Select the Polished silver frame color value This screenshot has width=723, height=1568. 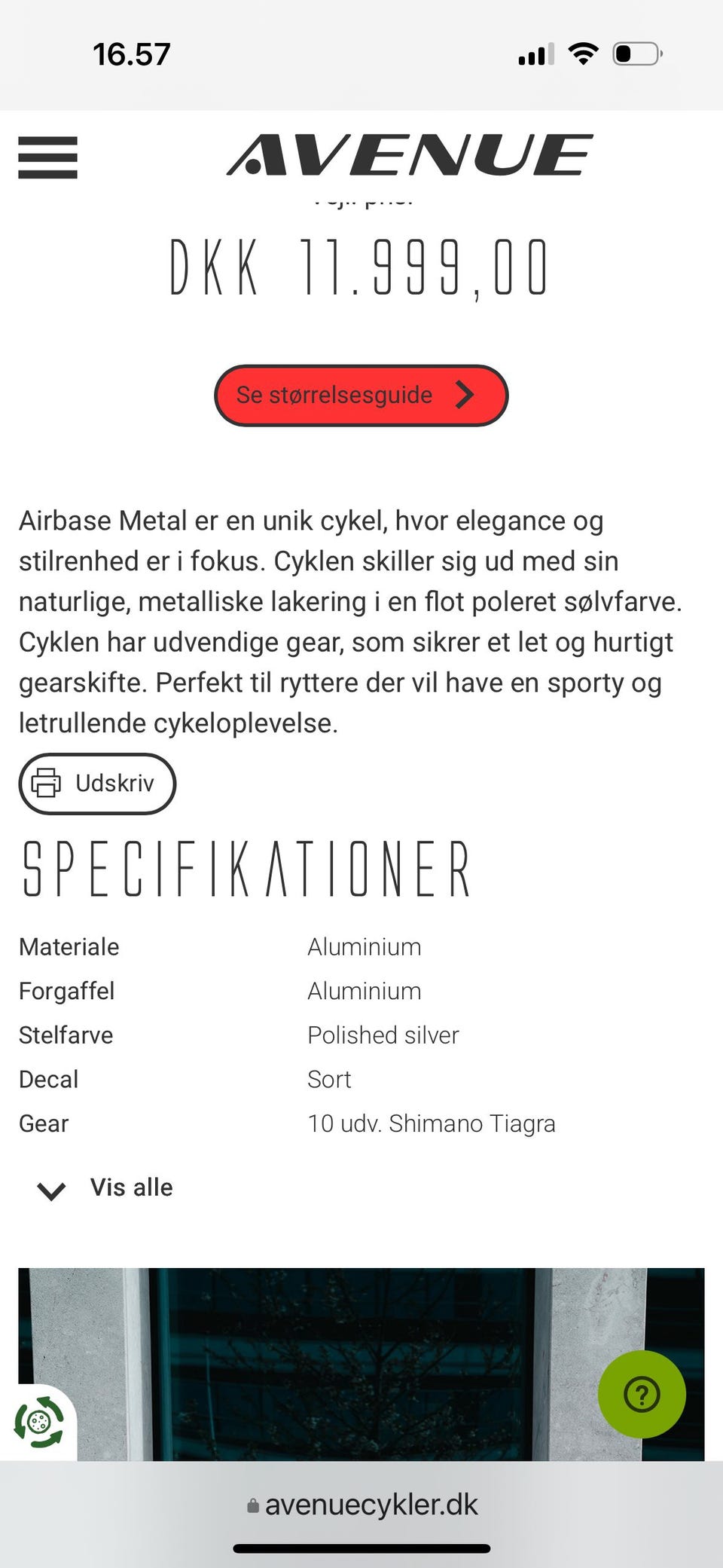(x=383, y=1035)
